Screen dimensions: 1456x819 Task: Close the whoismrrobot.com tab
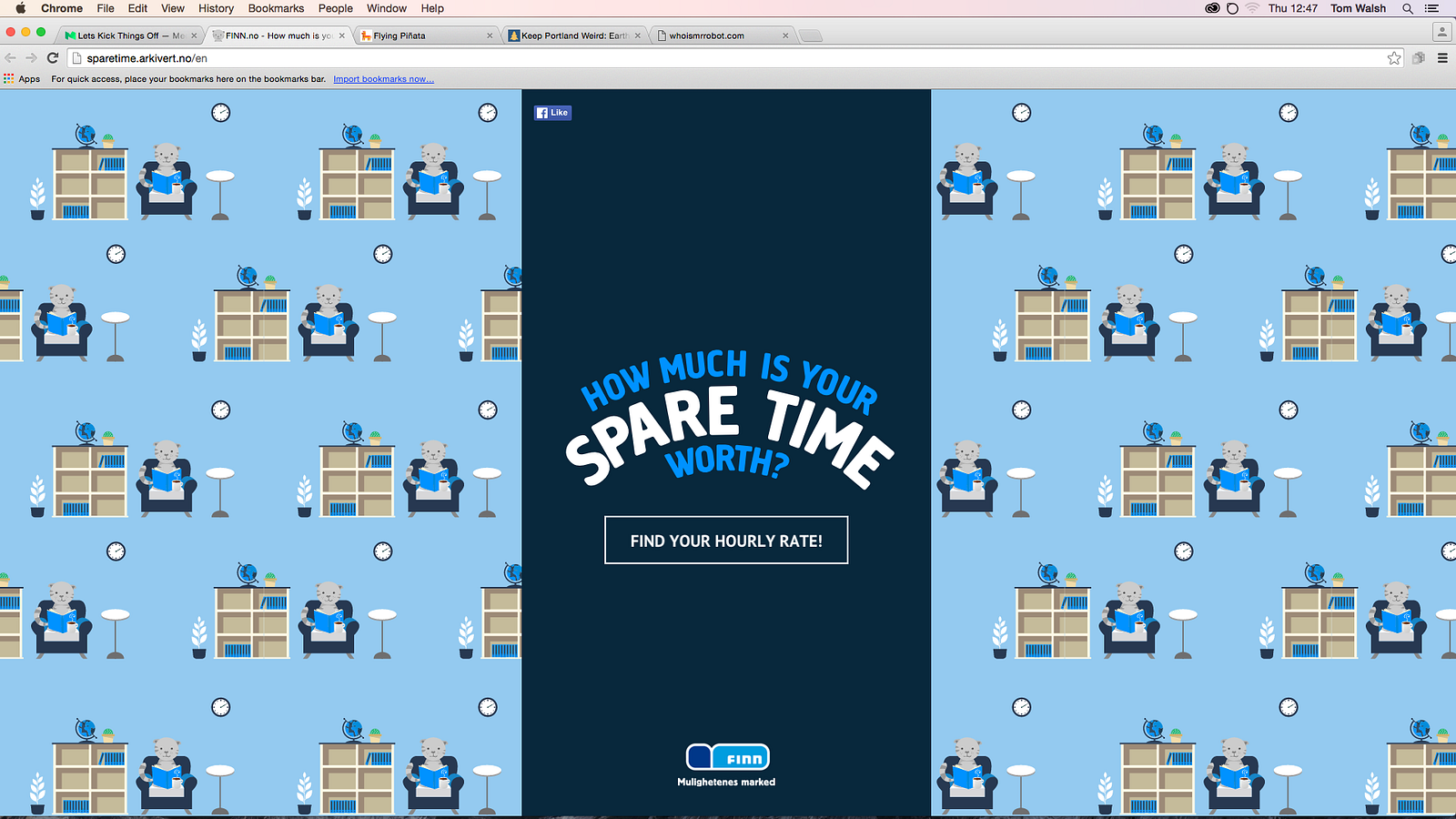coord(785,36)
